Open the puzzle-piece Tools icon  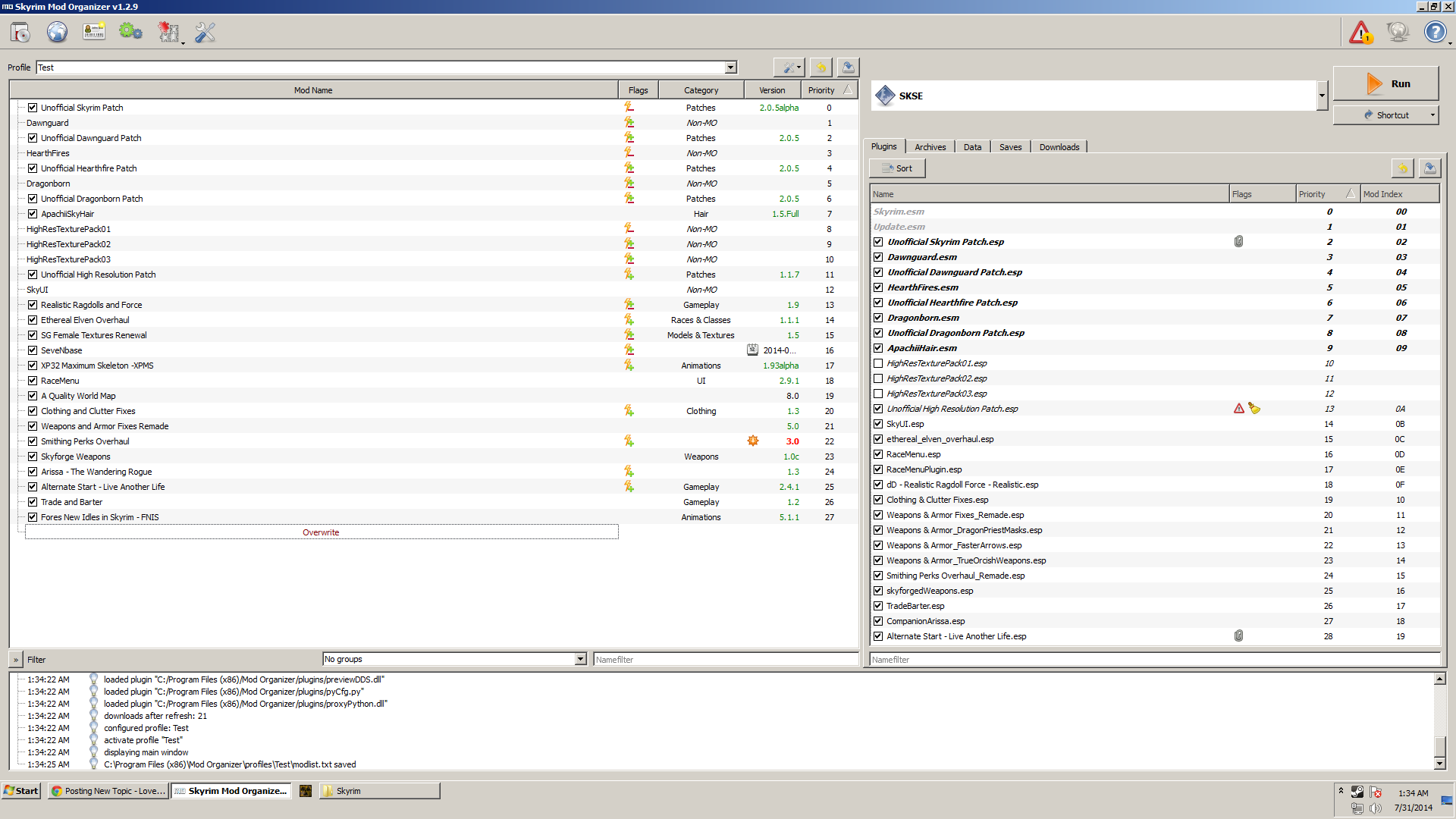pos(168,32)
